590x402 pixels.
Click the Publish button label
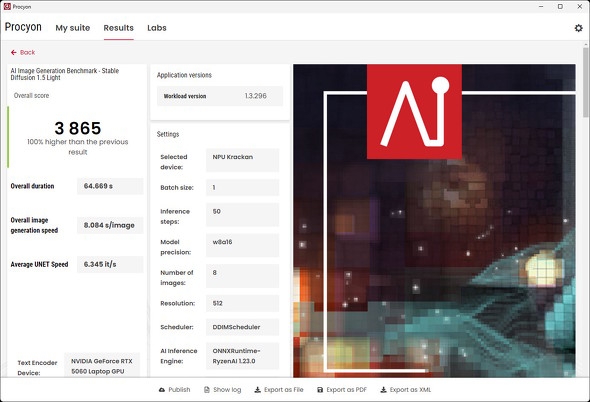pyautogui.click(x=179, y=390)
